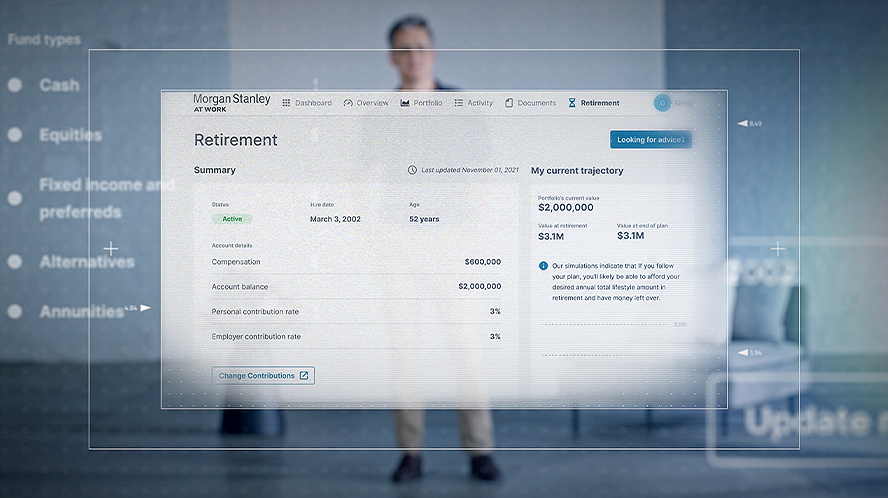Screen dimensions: 888x498
Task: Select the Personal contribution rate row
Action: pos(356,311)
